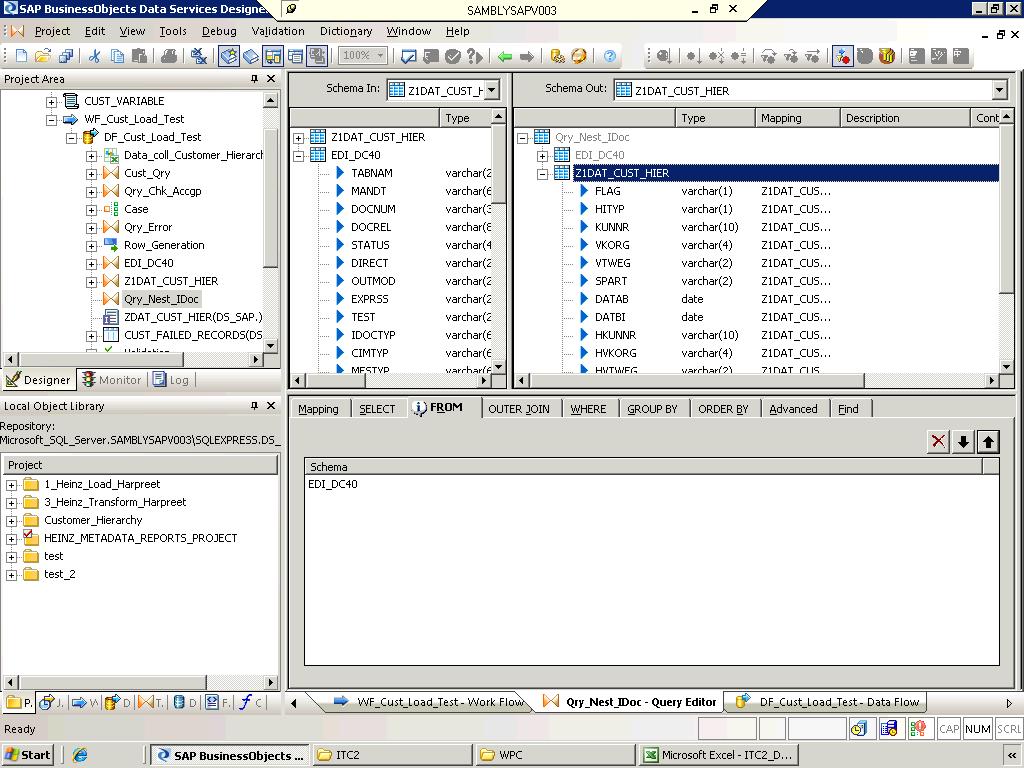
Task: Toggle the filter breakpoint debug toolbar button
Action: (842, 56)
